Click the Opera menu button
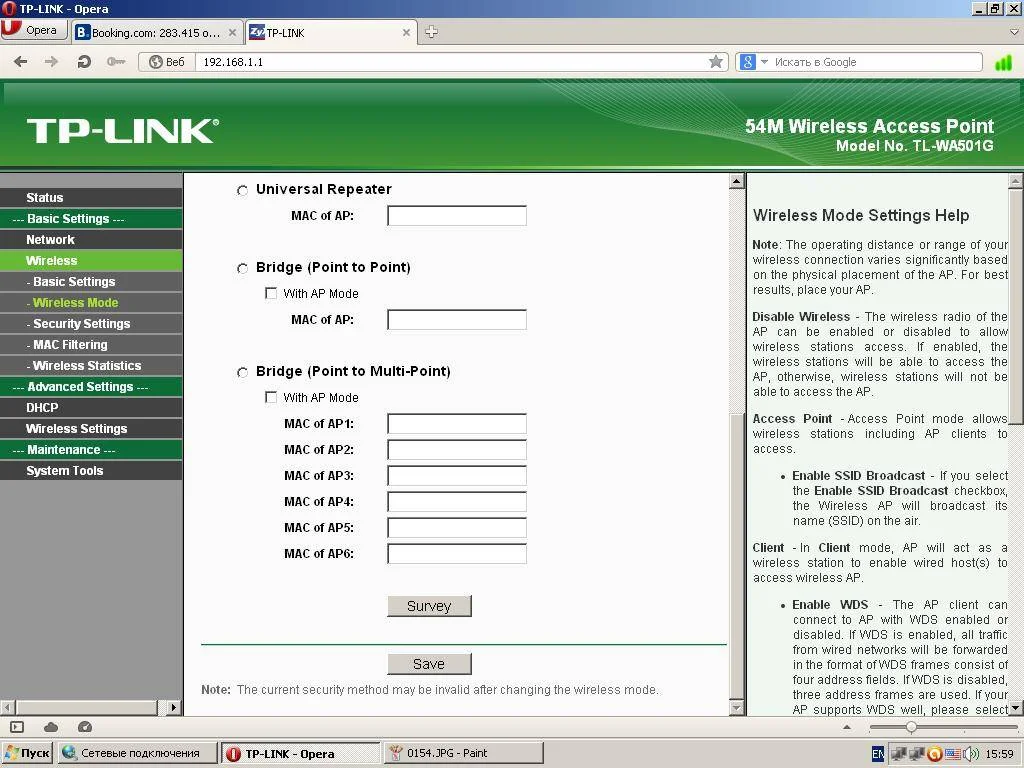 pyautogui.click(x=34, y=30)
